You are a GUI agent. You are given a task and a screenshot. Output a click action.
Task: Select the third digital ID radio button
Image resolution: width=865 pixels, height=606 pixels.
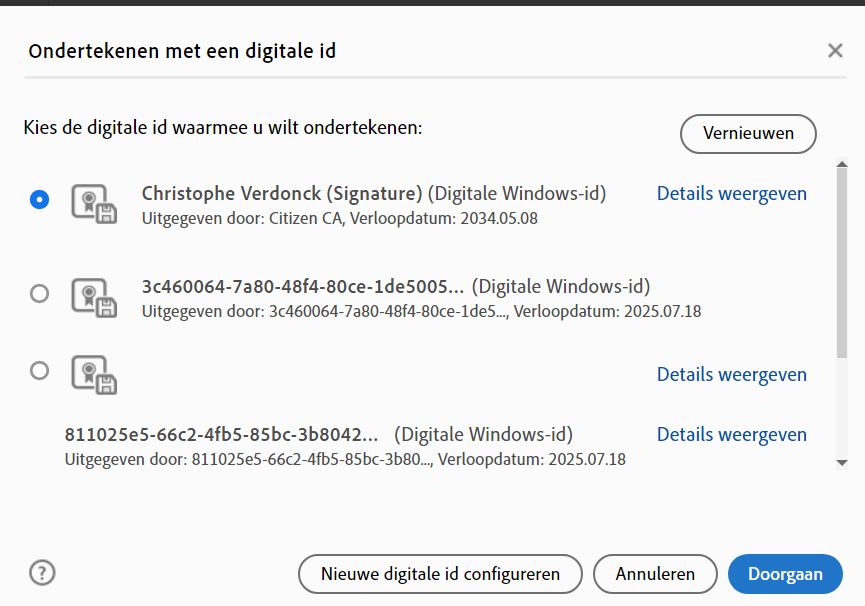click(x=39, y=370)
